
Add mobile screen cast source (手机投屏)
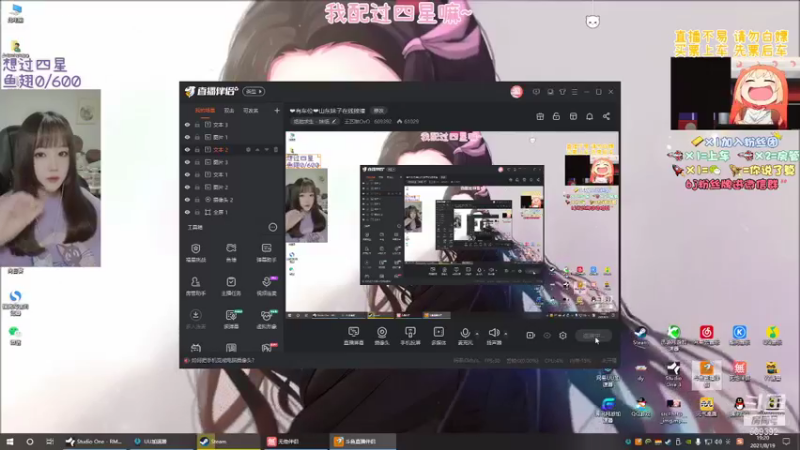[410, 336]
